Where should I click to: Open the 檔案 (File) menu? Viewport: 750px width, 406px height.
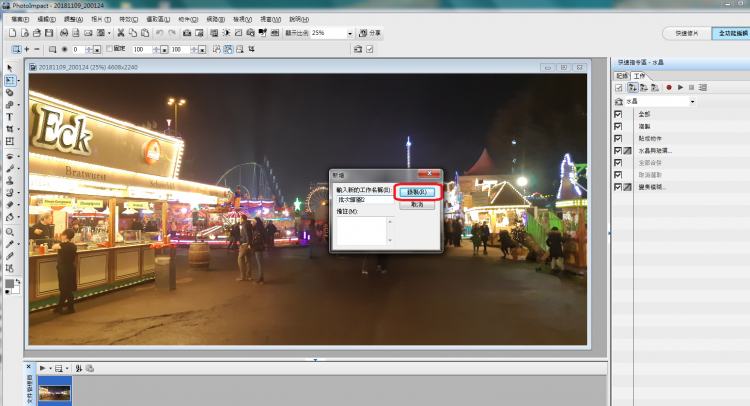[19, 19]
